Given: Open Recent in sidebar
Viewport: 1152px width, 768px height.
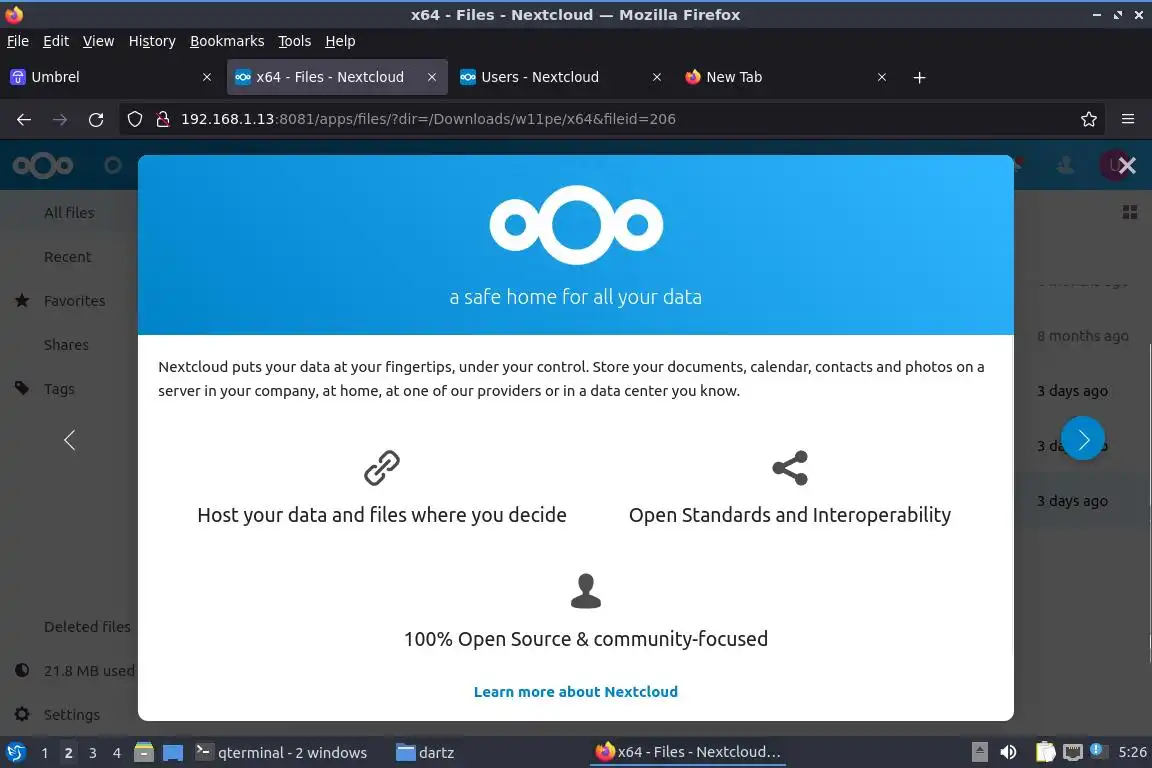Looking at the screenshot, I should point(68,256).
